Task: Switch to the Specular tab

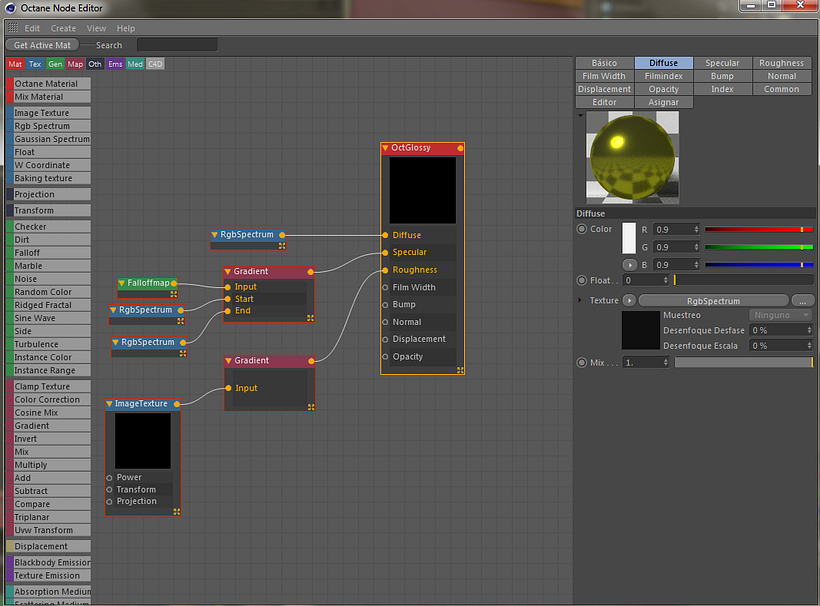Action: [722, 63]
